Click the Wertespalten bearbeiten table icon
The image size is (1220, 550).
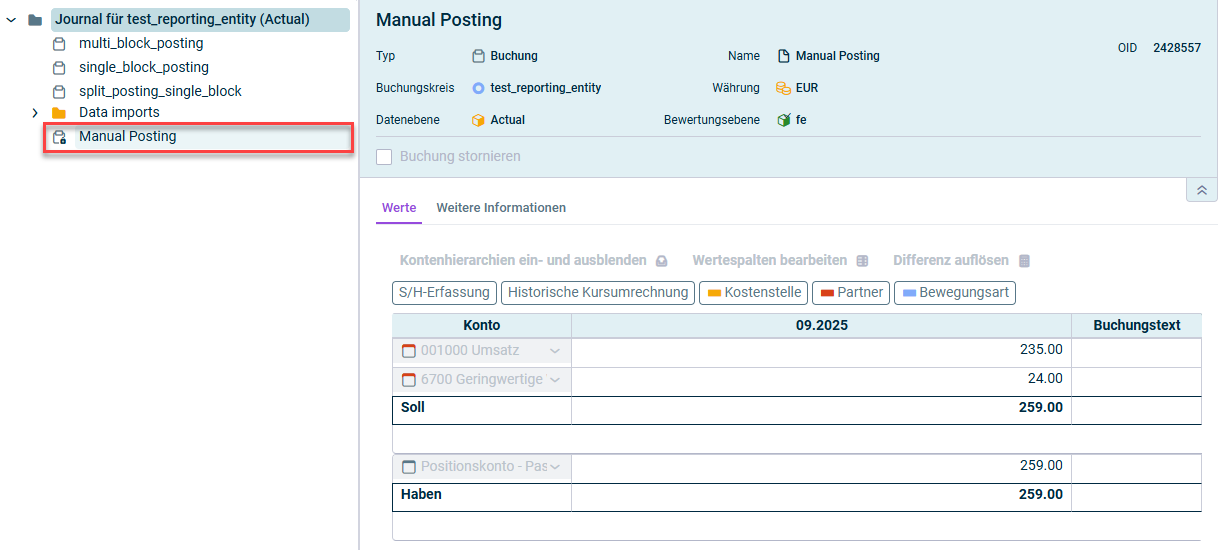(x=863, y=261)
